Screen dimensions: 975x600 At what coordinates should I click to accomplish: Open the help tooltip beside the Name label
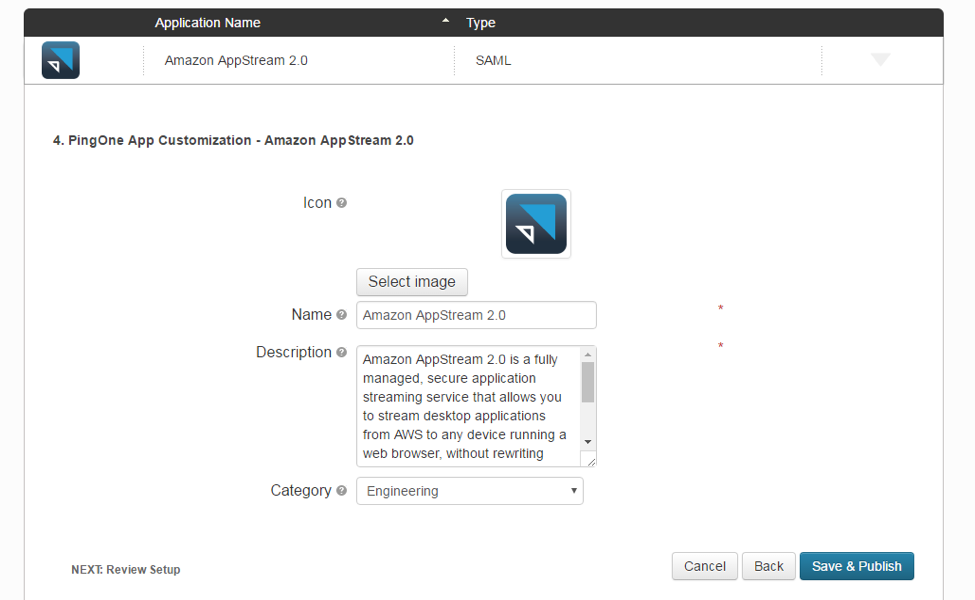point(342,315)
